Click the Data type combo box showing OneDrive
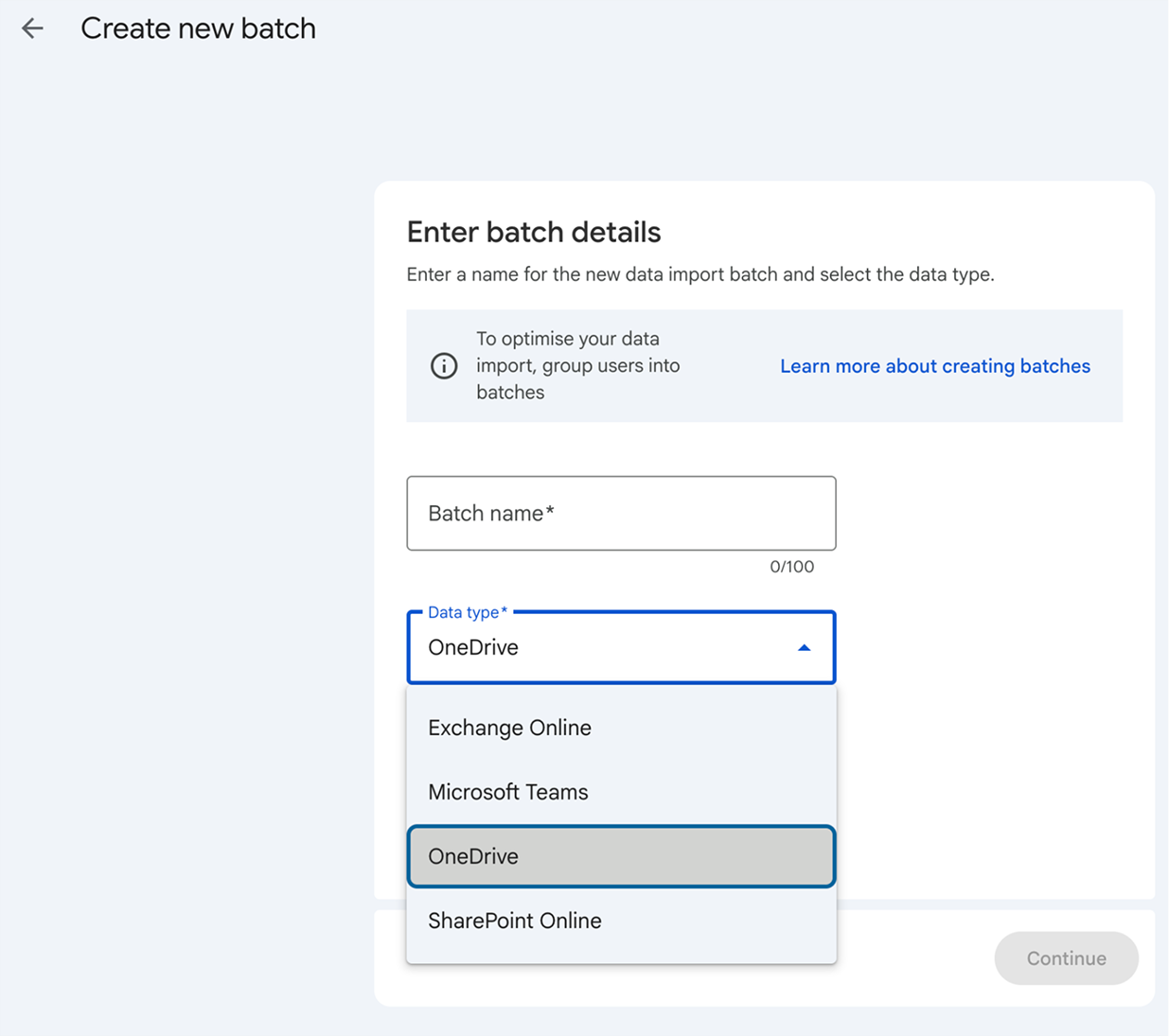Image resolution: width=1169 pixels, height=1036 pixels. pos(621,648)
